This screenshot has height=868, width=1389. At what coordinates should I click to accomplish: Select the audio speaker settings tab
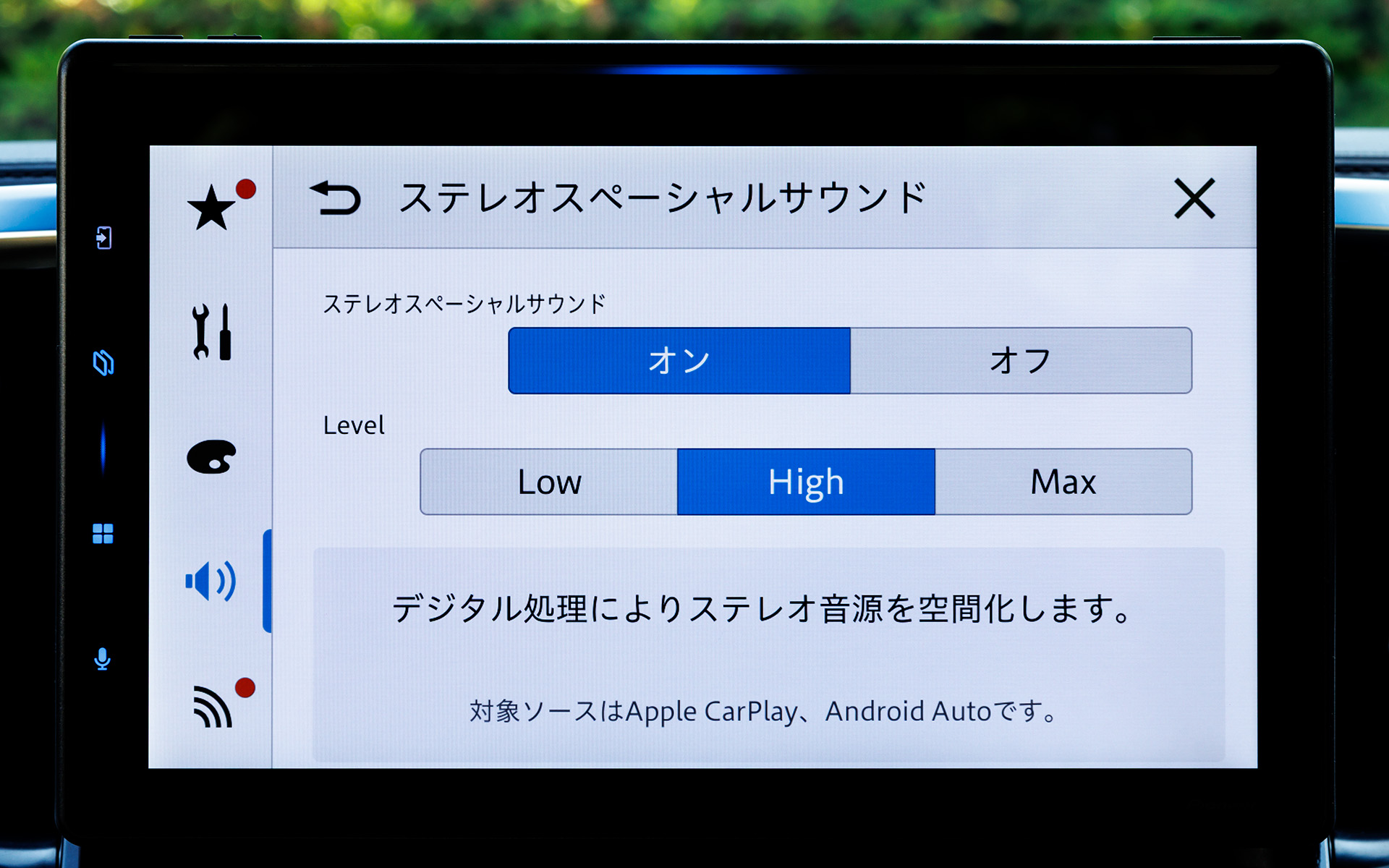pyautogui.click(x=211, y=581)
